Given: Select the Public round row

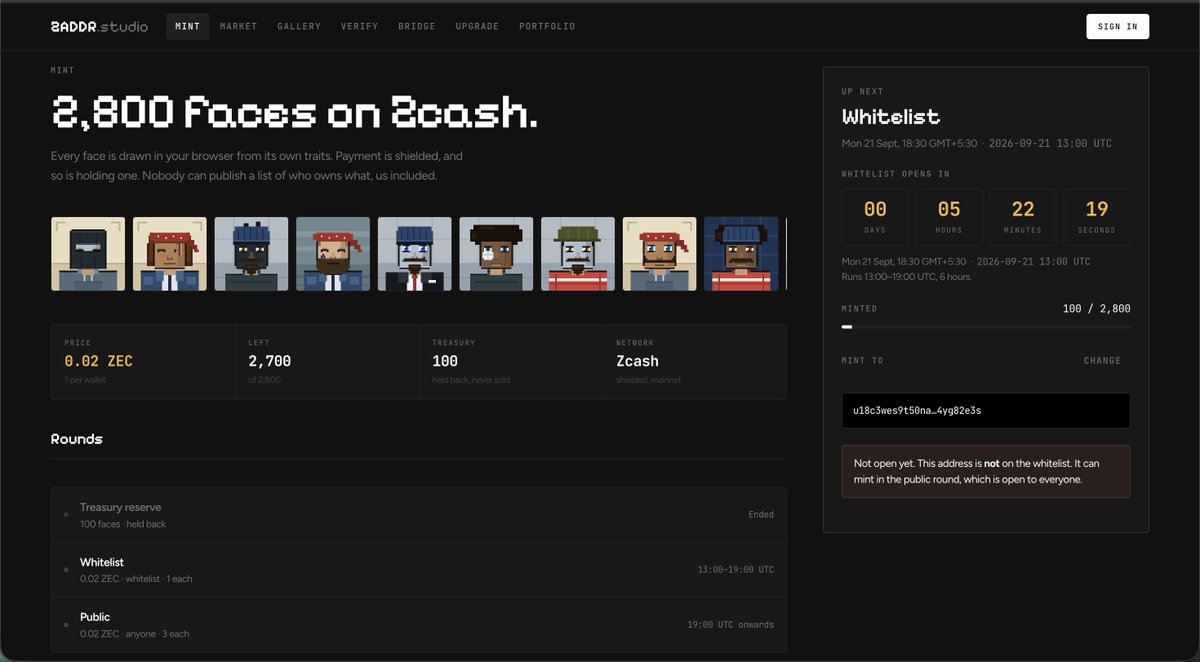Looking at the screenshot, I should coord(419,625).
